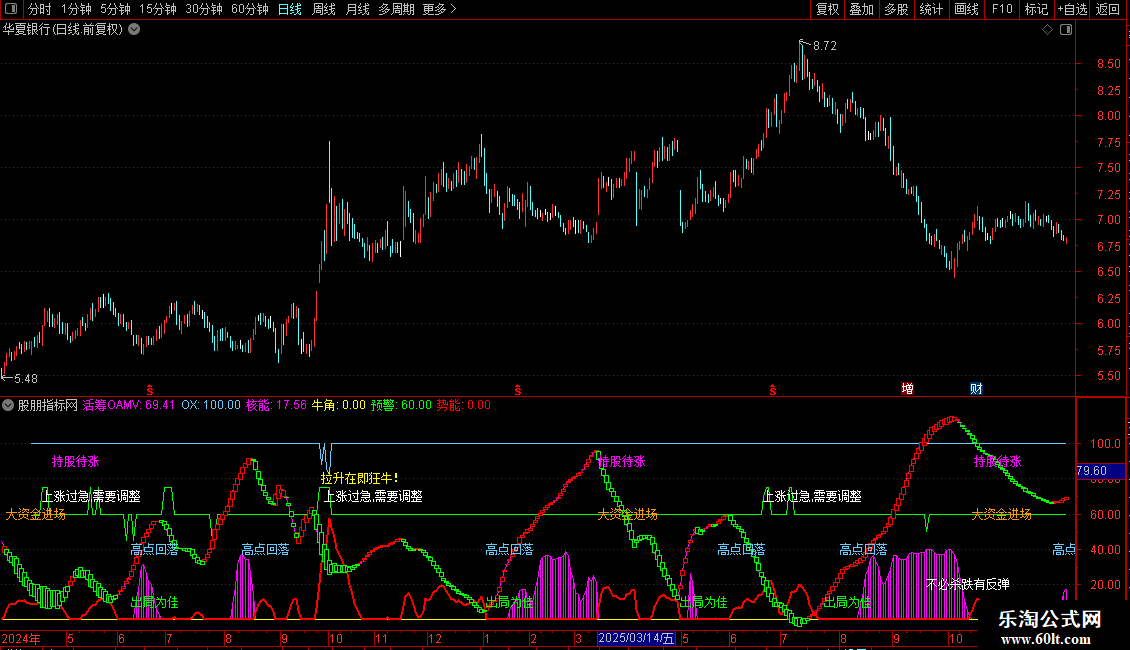Toggle the chart panel layout icon

tap(1066, 30)
